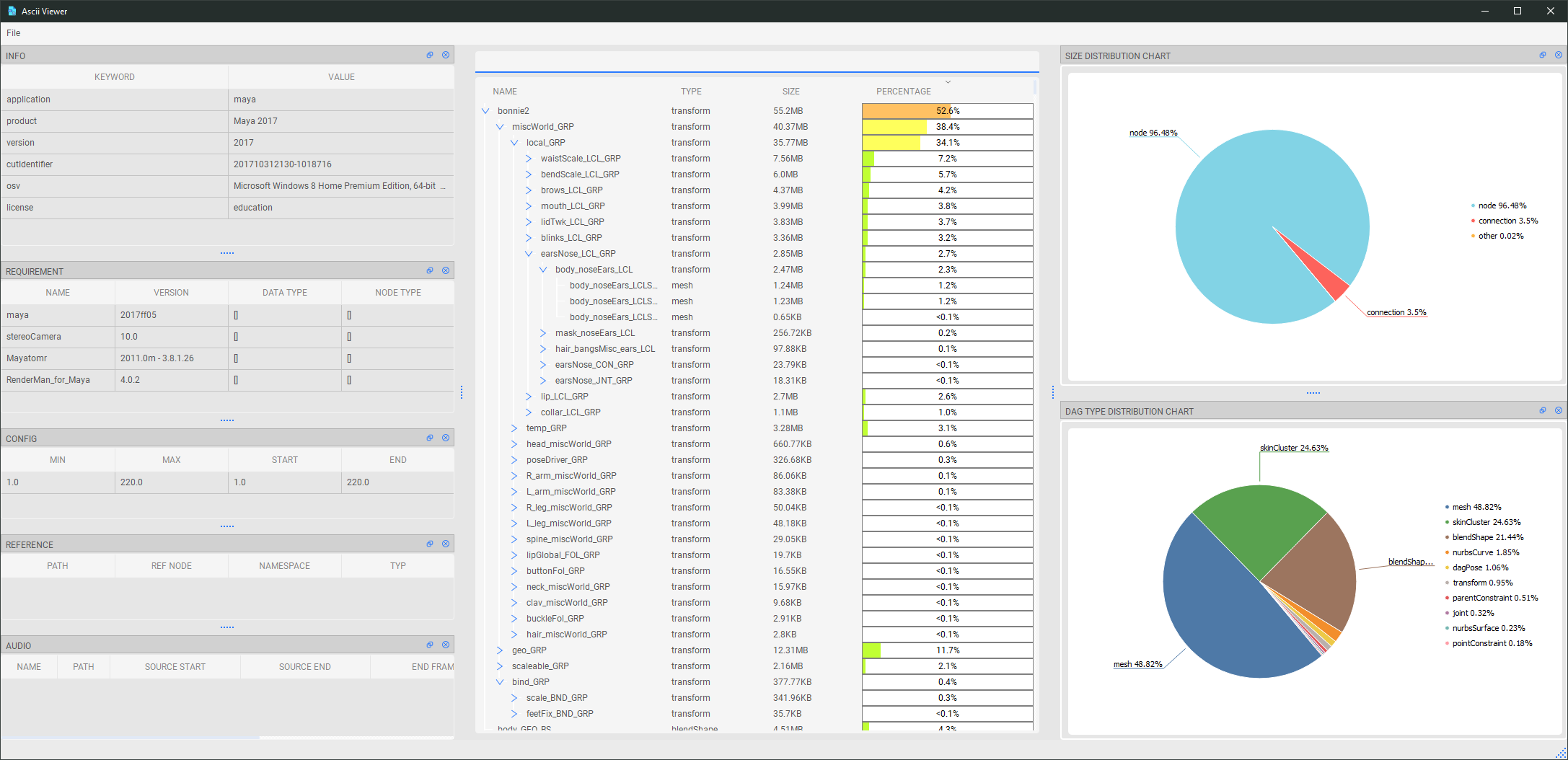Expand the geo_GRP group

[500, 650]
